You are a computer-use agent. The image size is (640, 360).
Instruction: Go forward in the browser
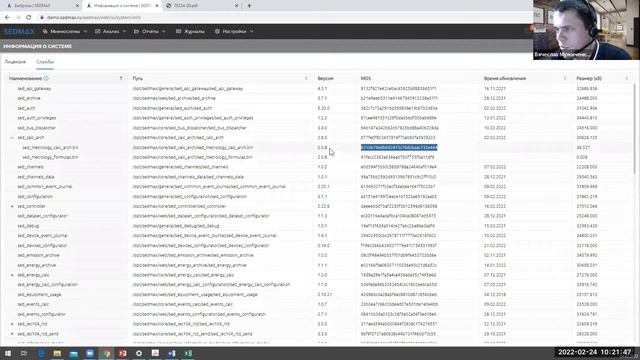point(18,18)
